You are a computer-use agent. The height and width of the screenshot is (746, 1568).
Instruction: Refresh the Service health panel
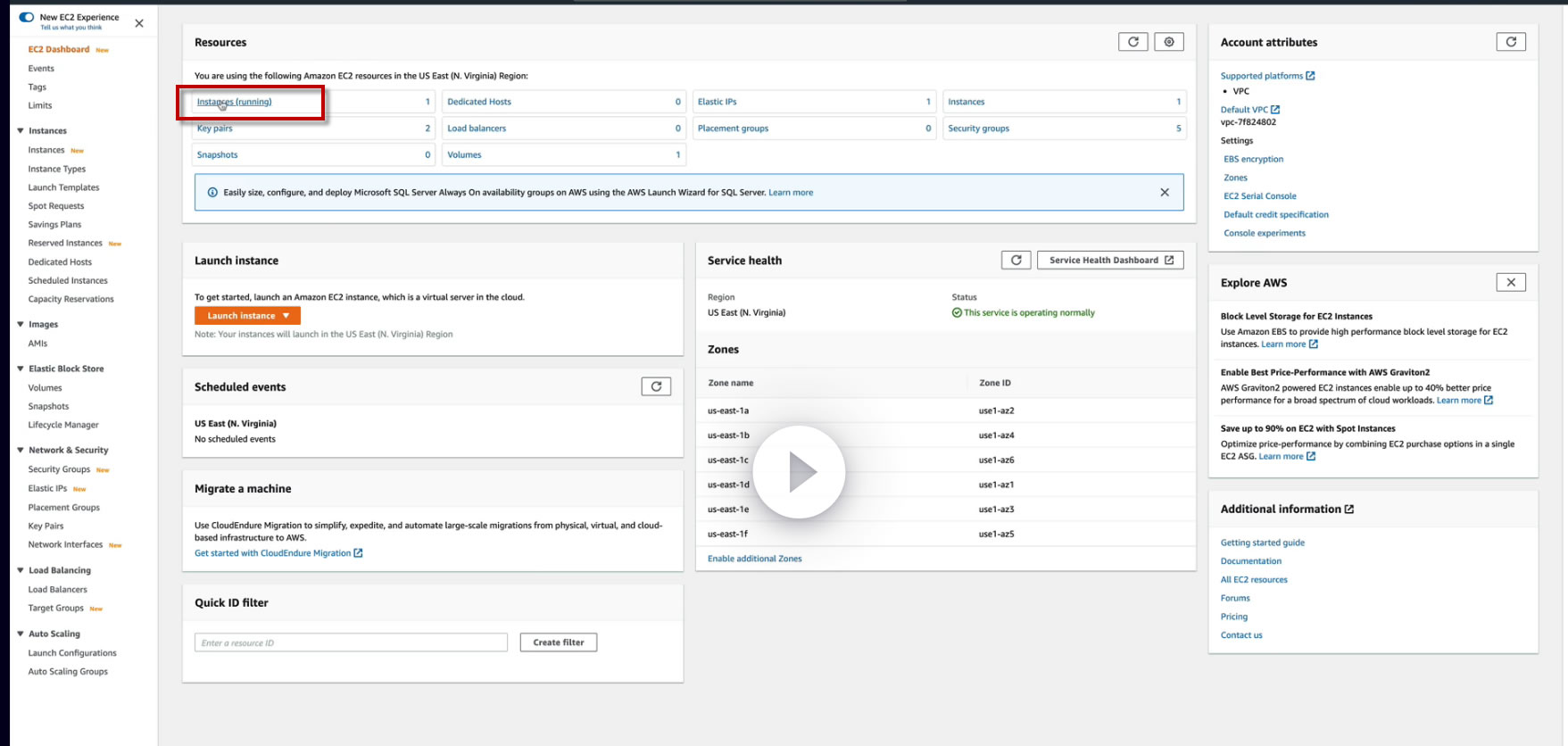[x=1016, y=261]
